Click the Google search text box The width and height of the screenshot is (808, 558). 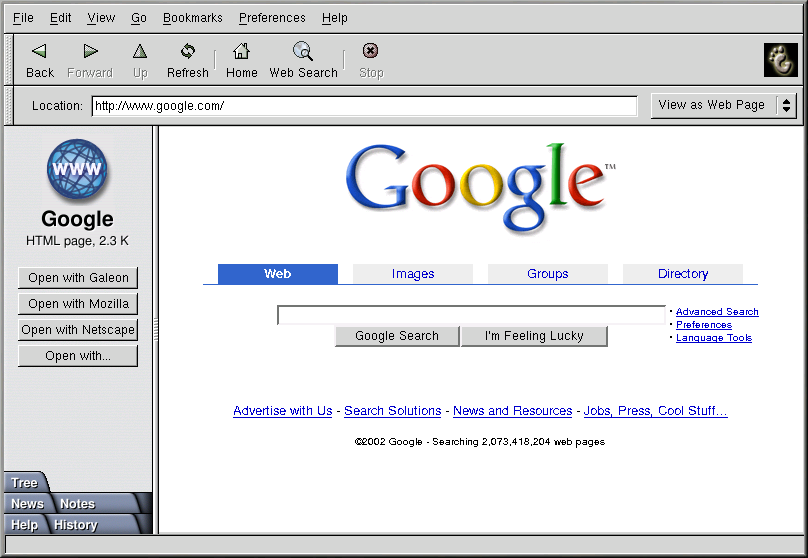(471, 315)
